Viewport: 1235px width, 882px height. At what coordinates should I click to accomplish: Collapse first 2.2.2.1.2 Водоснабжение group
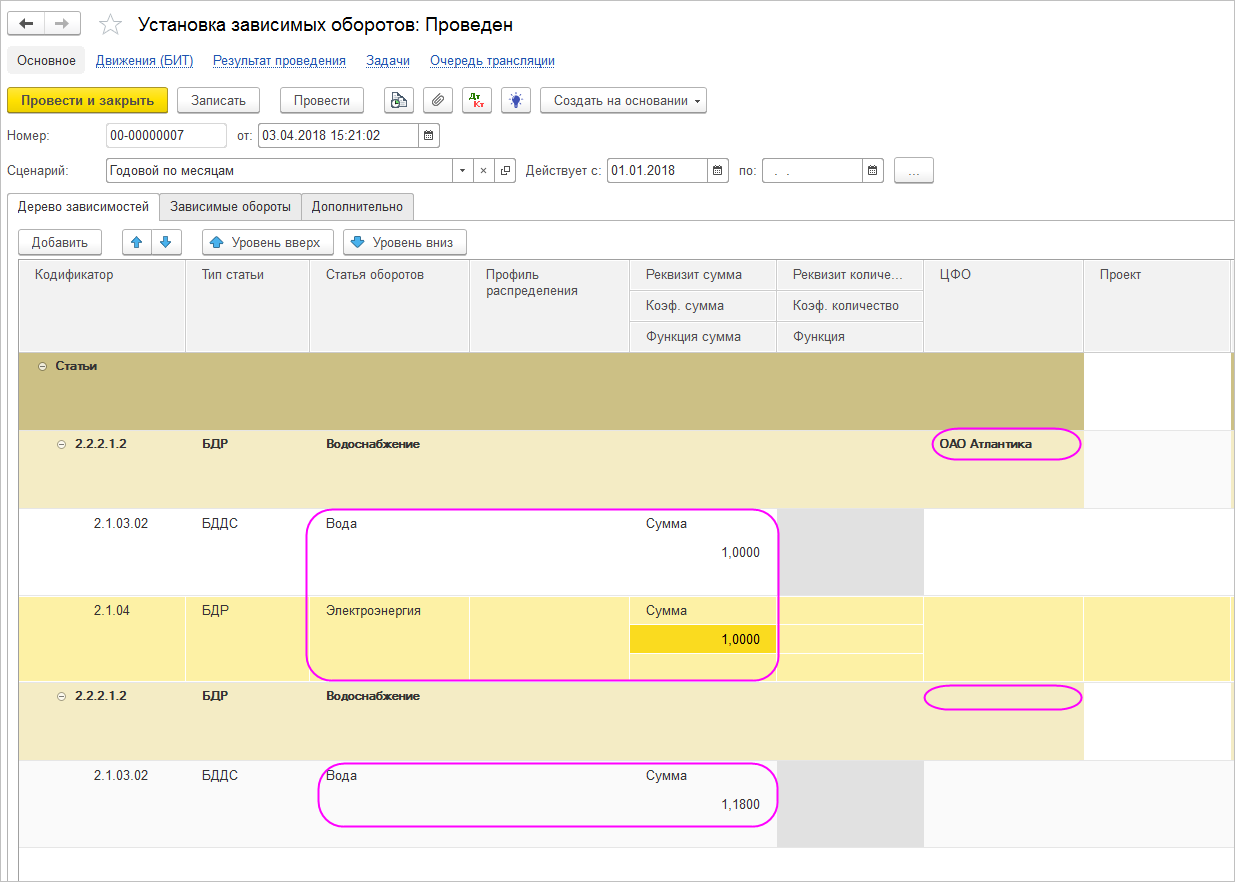(62, 444)
